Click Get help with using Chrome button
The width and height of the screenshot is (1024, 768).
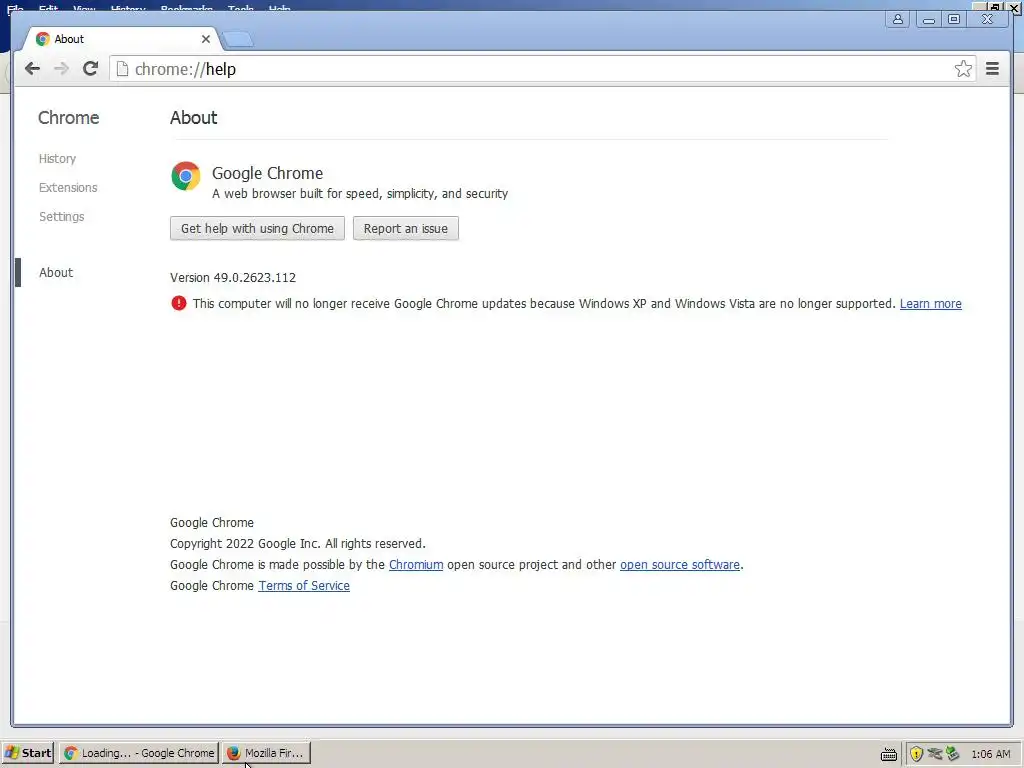(x=257, y=229)
